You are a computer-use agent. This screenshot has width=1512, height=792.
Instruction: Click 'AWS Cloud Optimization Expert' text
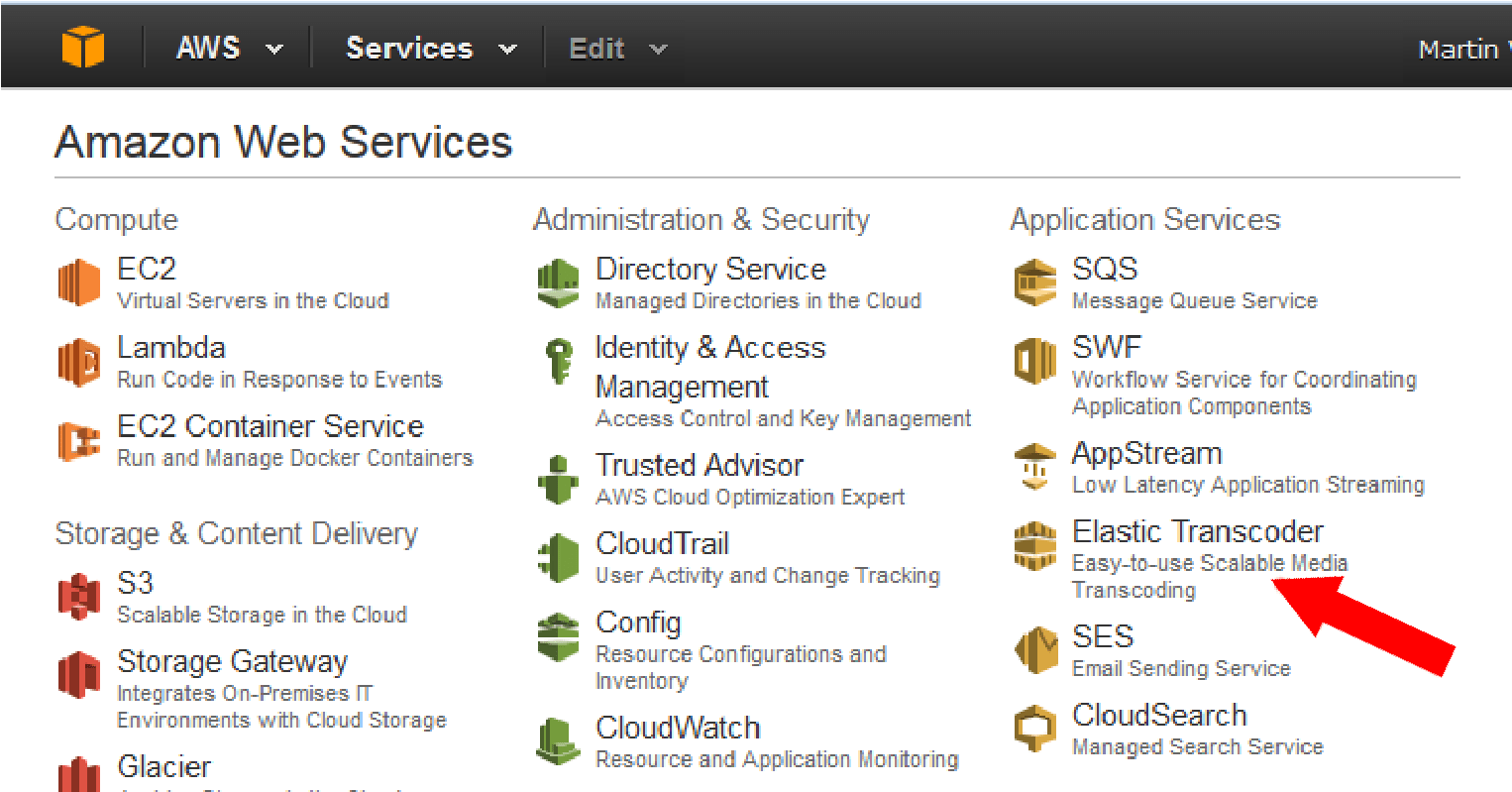pos(750,497)
